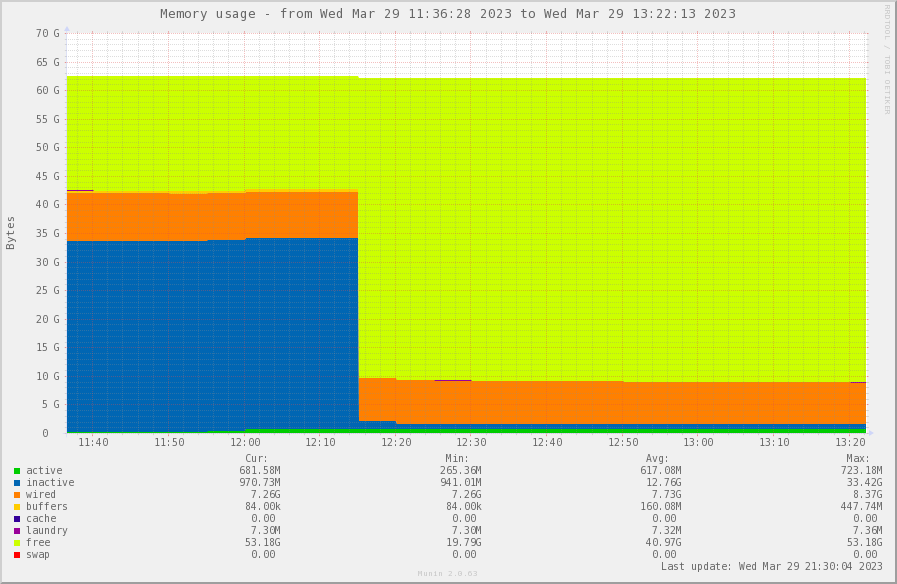Select the Memory usage graph title
The height and width of the screenshot is (584, 897).
tap(447, 14)
